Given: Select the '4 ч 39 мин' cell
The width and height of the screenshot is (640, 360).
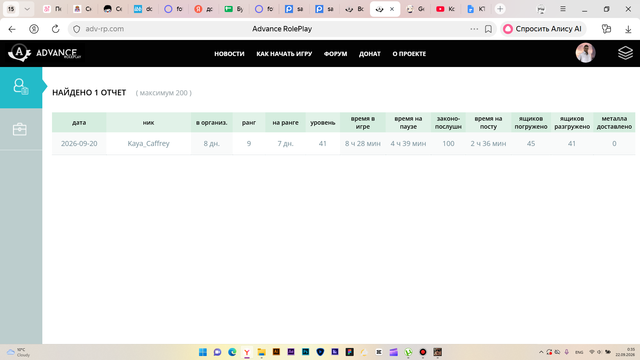Looking at the screenshot, I should (408, 143).
